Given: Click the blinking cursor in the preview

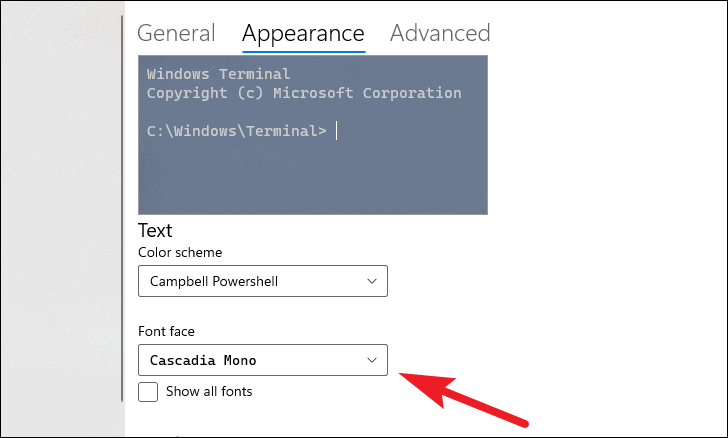Looking at the screenshot, I should click(x=337, y=131).
